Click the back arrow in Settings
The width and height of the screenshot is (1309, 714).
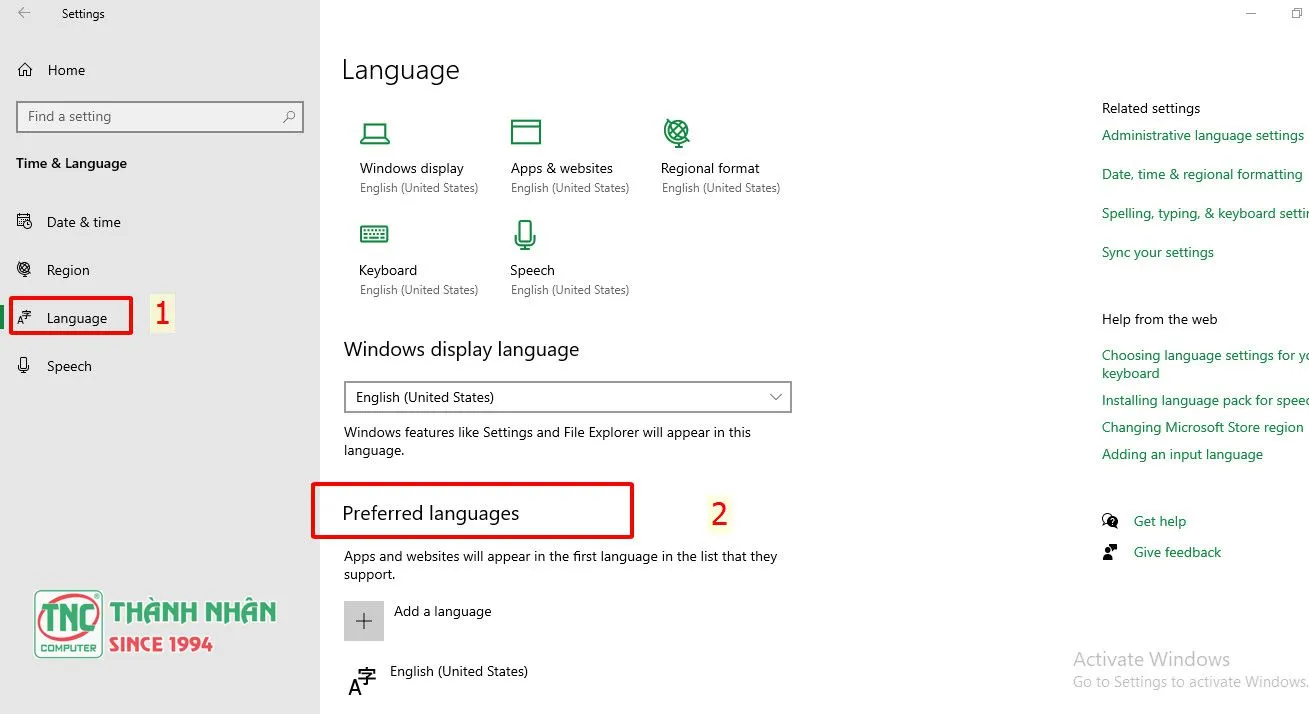[23, 13]
